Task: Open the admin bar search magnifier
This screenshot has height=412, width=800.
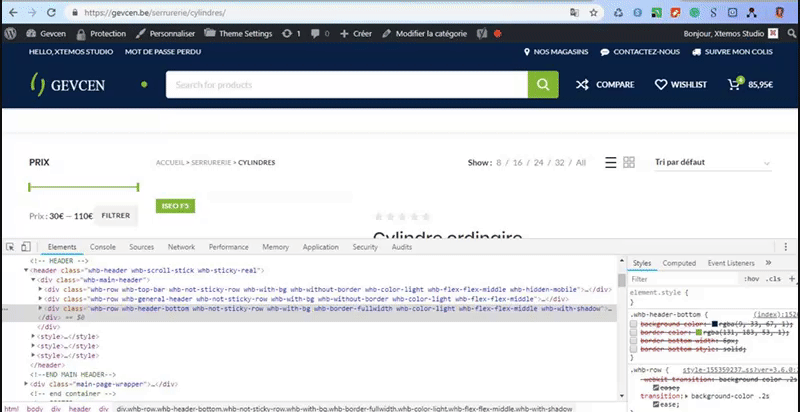Action: 791,34
